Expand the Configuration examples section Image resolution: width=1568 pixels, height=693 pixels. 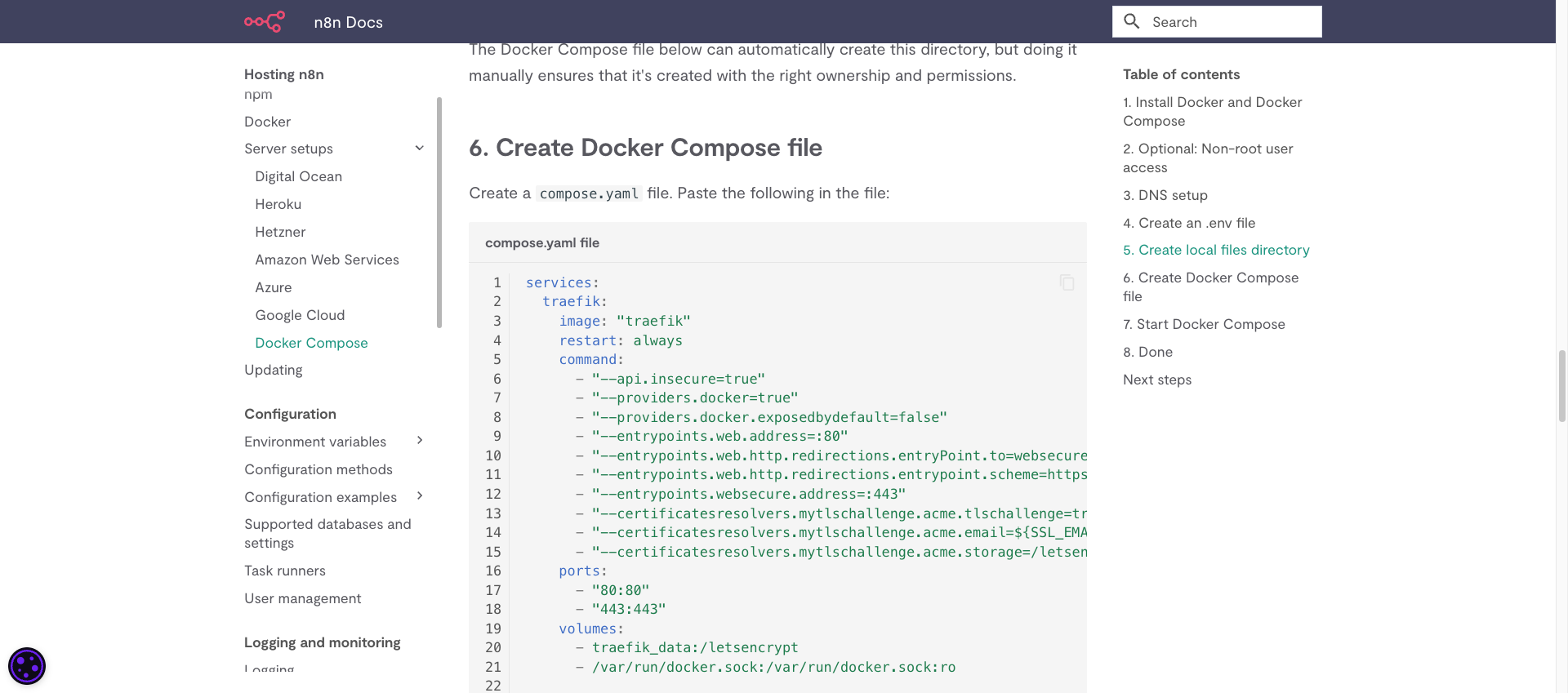pos(420,496)
